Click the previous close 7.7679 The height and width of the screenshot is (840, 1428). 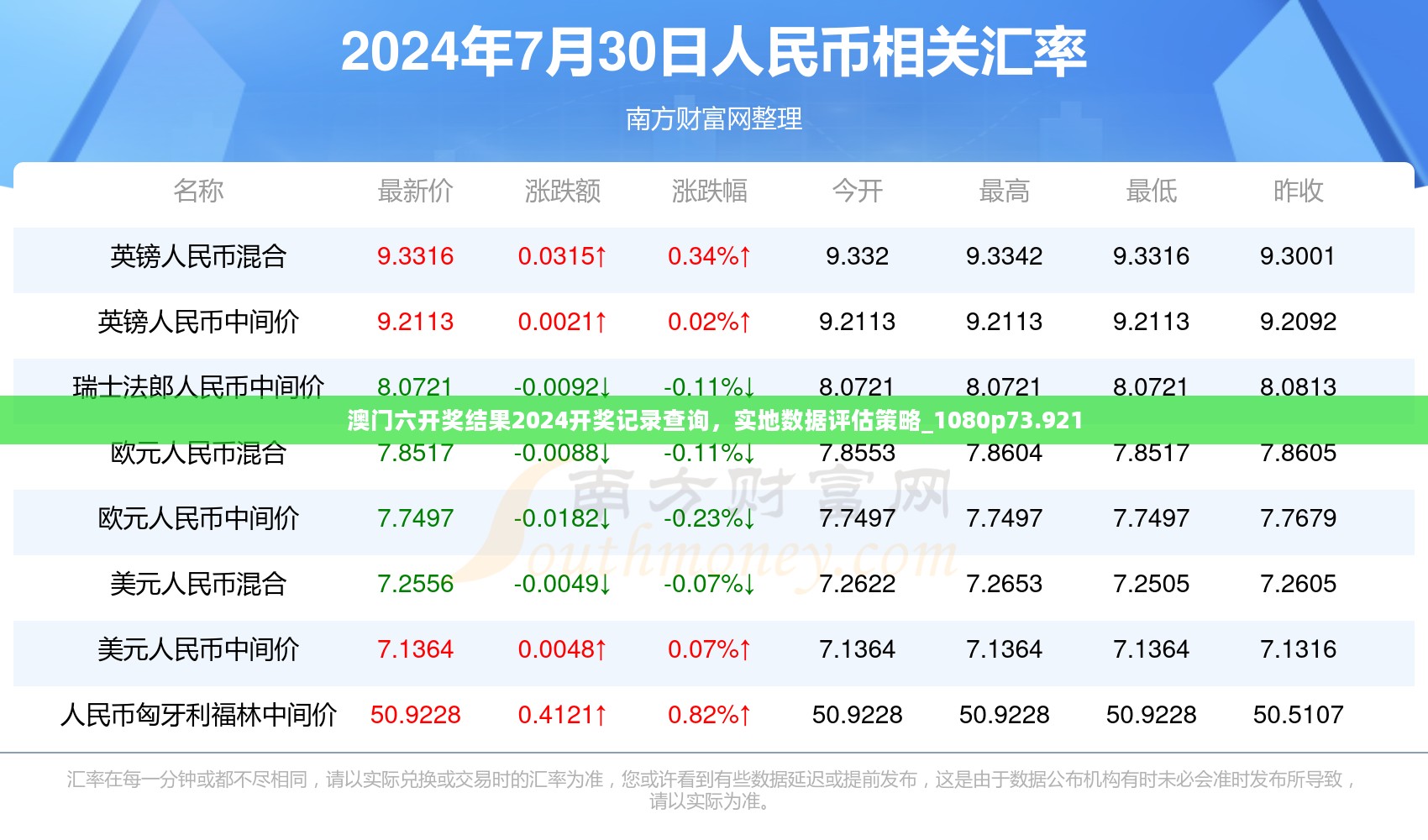coord(1298,518)
